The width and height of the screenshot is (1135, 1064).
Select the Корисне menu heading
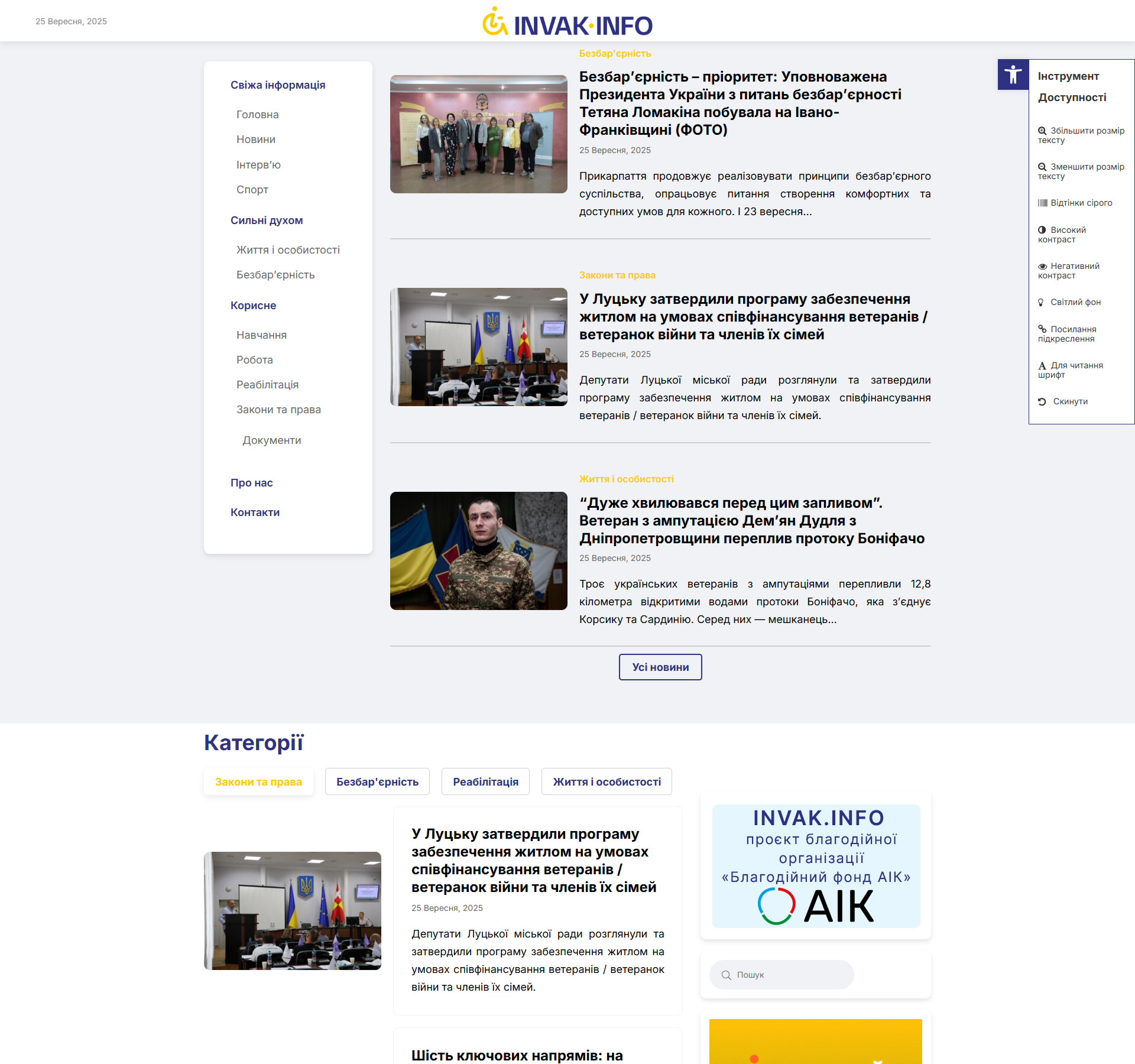pos(253,306)
